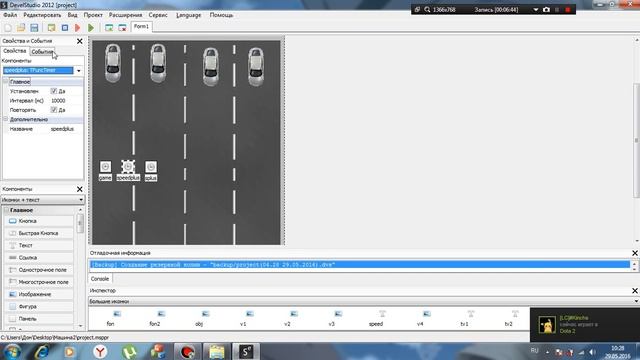
Task: Switch to the События tab
Action: (x=42, y=52)
